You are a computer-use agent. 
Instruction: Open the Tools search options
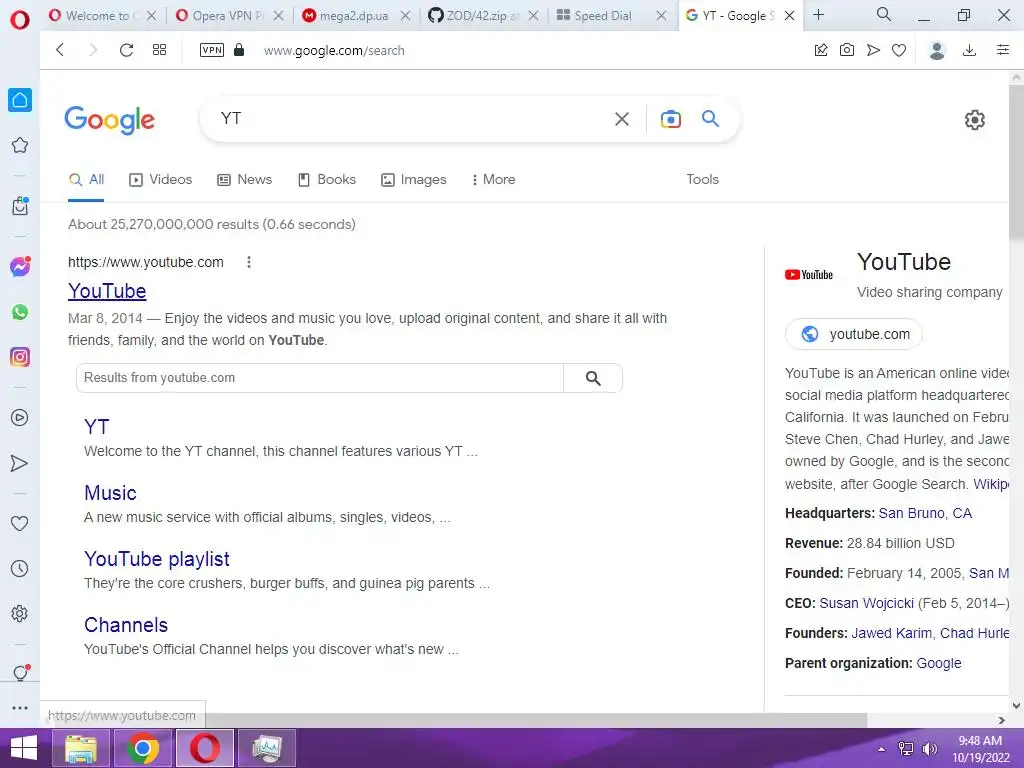click(702, 179)
